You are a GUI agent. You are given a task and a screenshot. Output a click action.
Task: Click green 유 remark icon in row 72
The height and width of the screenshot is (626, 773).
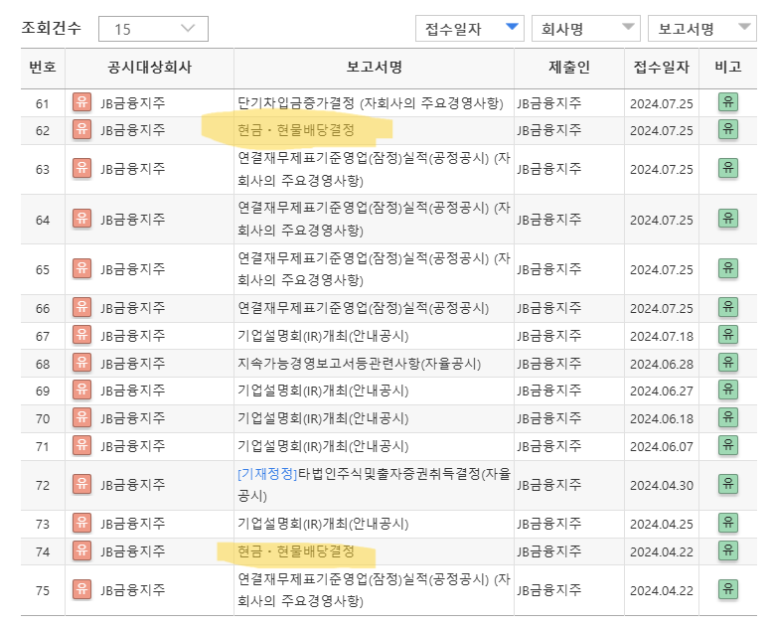(728, 485)
